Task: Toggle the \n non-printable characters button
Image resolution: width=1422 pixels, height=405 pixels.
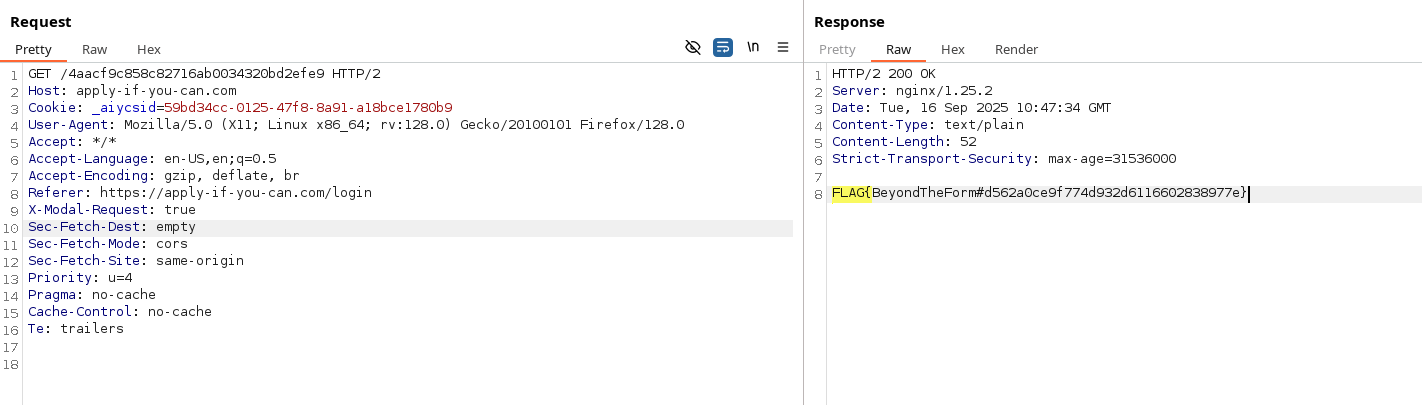Action: 753,47
